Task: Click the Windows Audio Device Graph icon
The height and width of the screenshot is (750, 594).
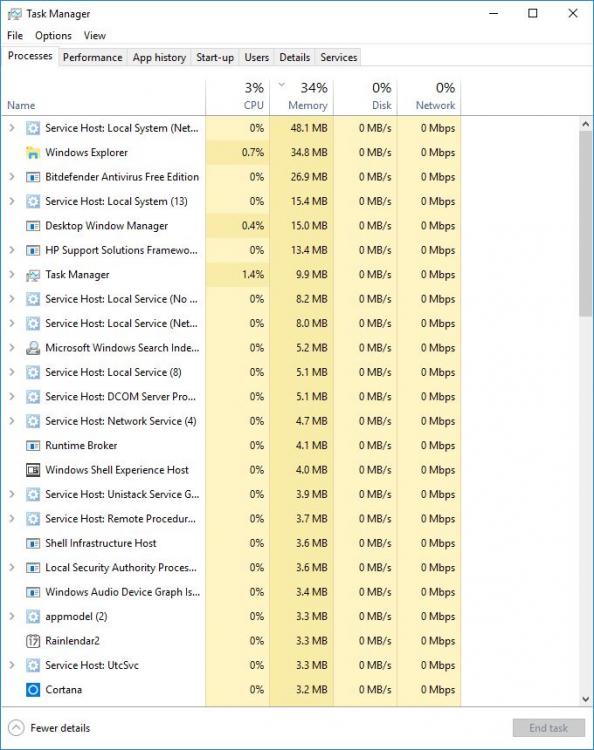Action: point(33,592)
